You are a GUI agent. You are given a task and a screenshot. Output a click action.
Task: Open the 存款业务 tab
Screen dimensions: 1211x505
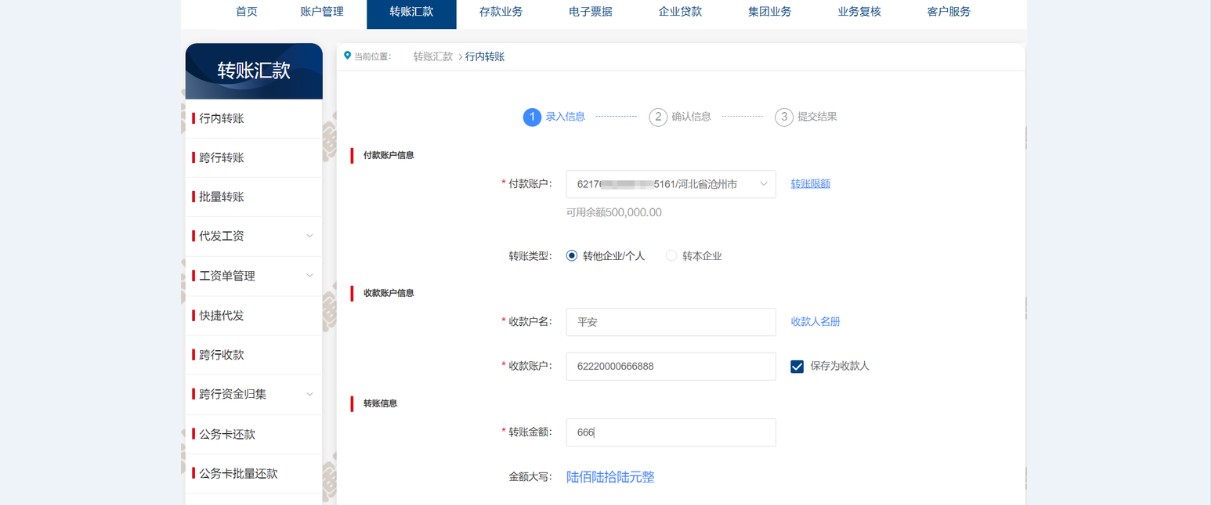coord(501,12)
